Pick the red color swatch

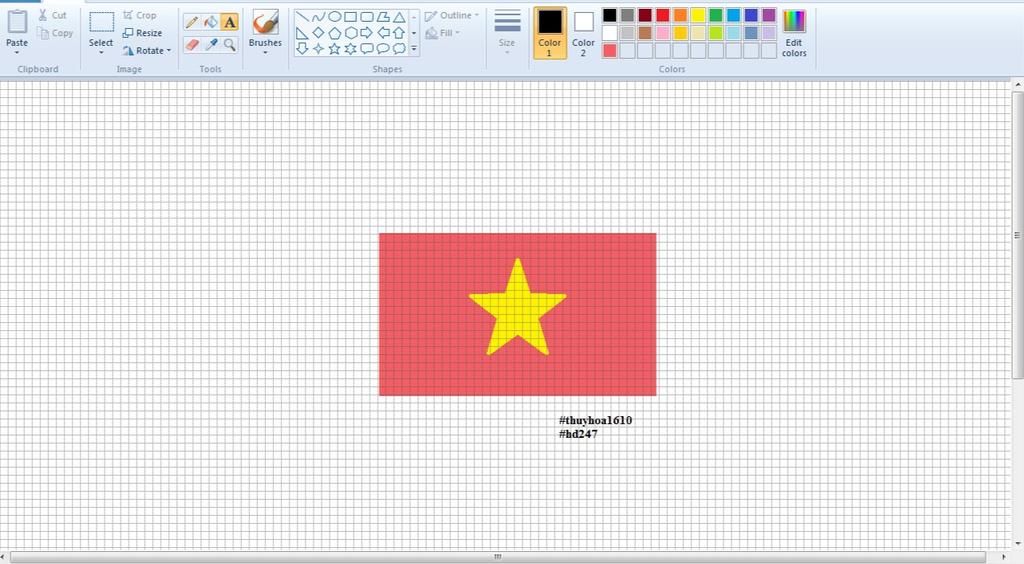point(663,15)
